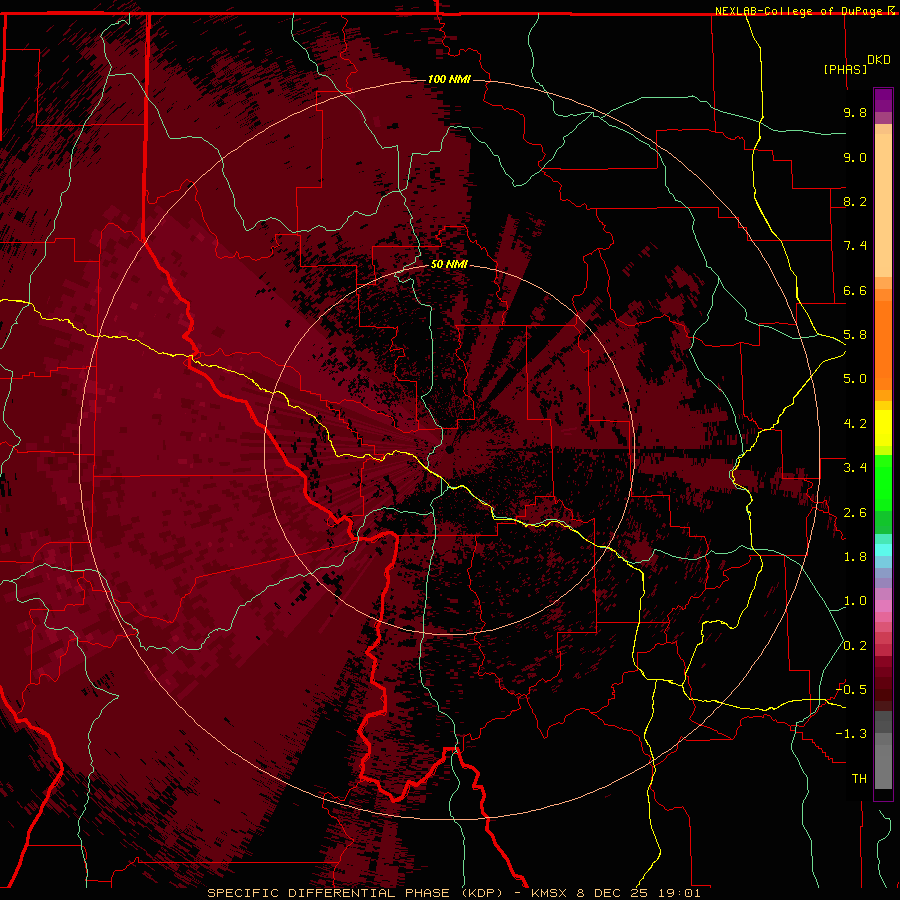Viewport: 900px width, 900px height.
Task: Click the 1.8 value on the color scale
Action: 855,557
